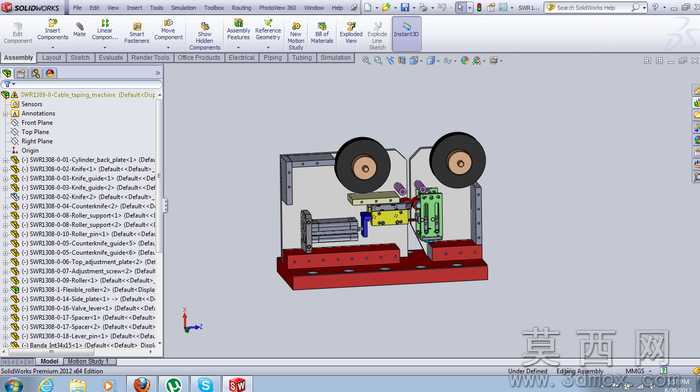This screenshot has height=392, width=700.
Task: Launch Smart Fasteners
Action: point(137,33)
